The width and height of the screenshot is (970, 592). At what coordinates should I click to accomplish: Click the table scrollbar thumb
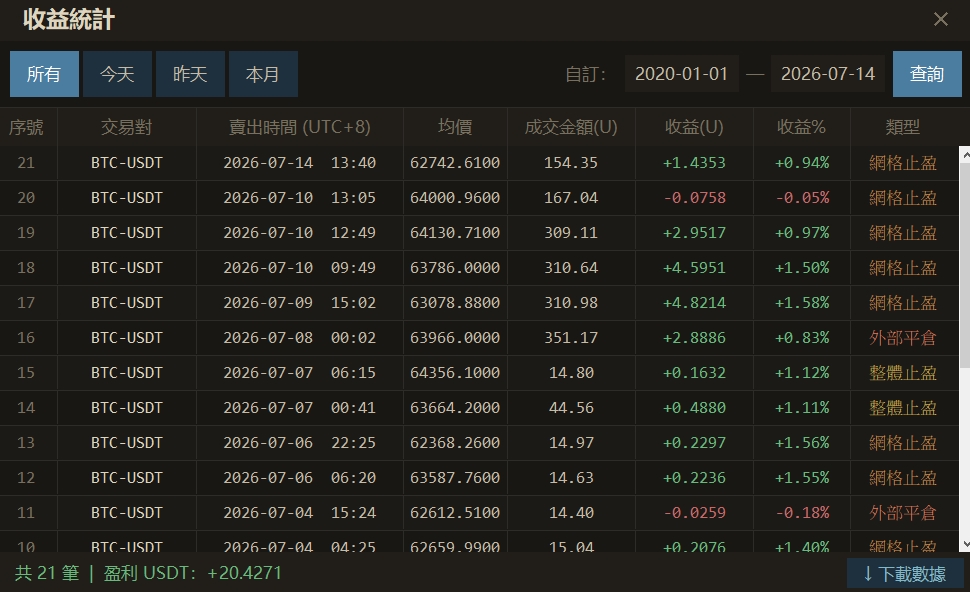point(964,266)
